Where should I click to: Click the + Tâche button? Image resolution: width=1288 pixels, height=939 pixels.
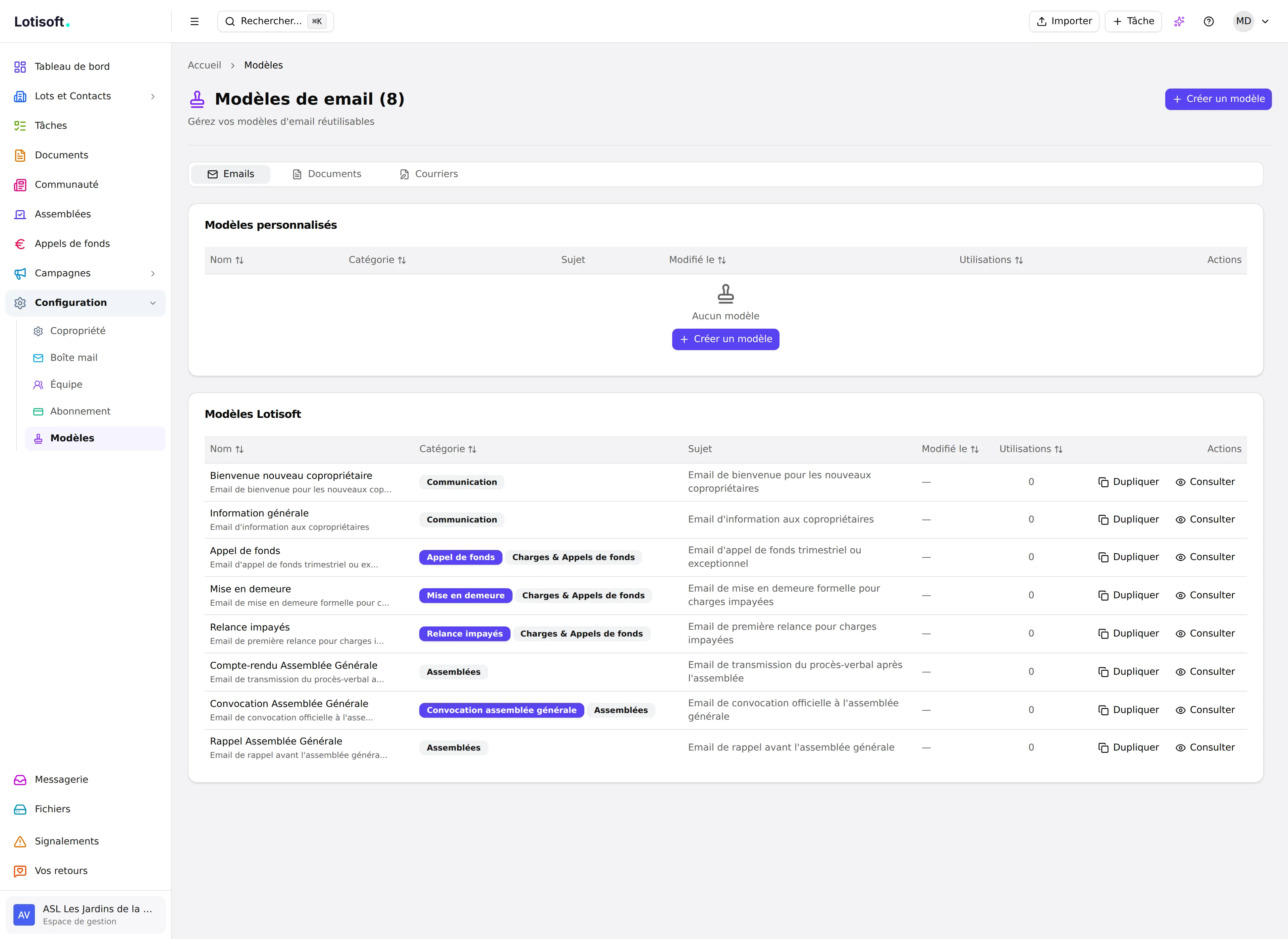pyautogui.click(x=1133, y=21)
